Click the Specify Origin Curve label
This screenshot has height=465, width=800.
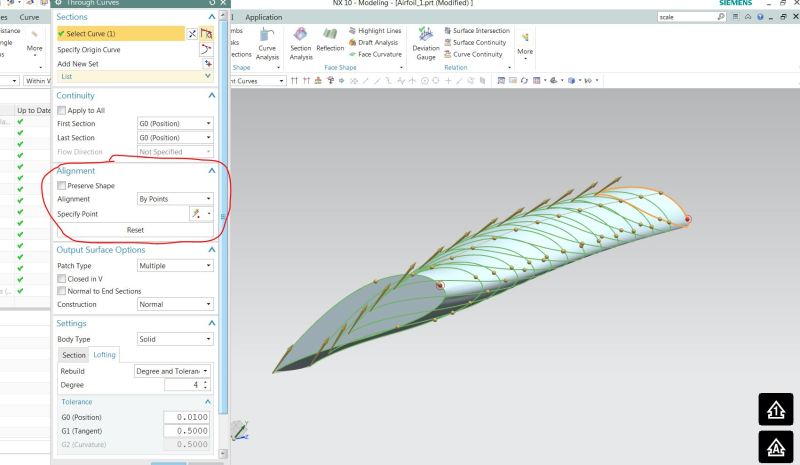point(89,50)
